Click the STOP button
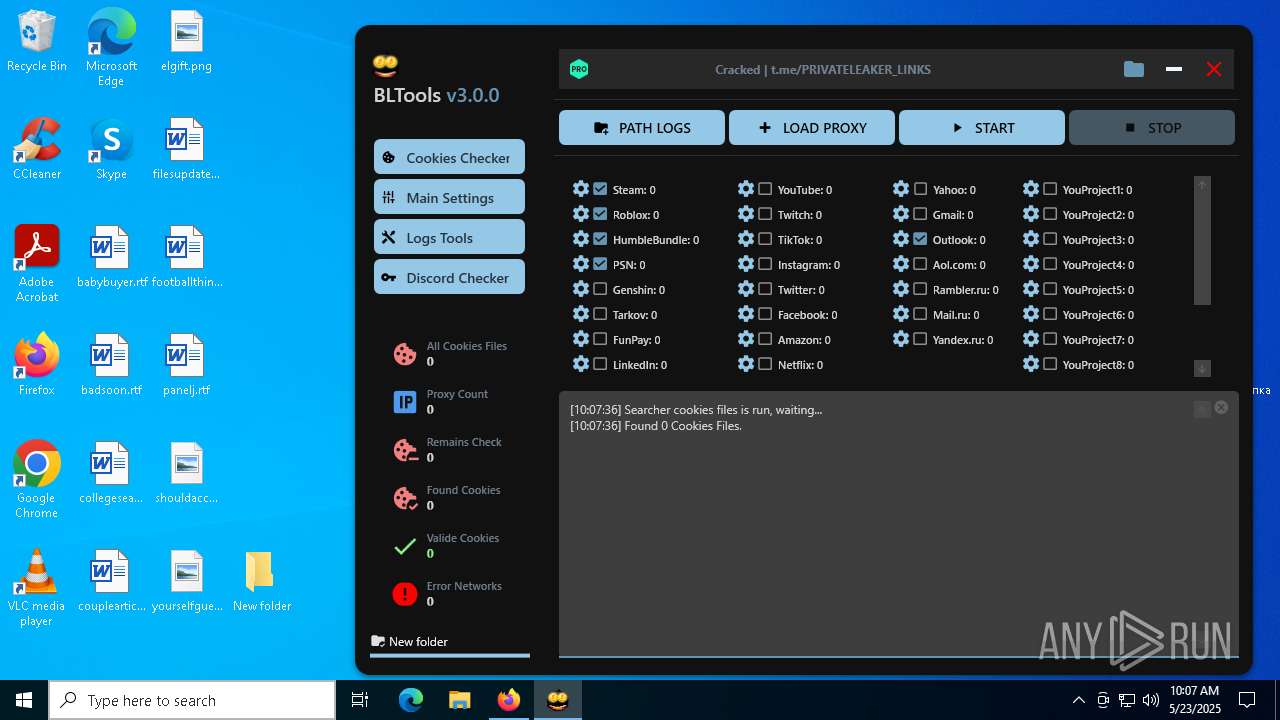1280x720 pixels. [1152, 128]
